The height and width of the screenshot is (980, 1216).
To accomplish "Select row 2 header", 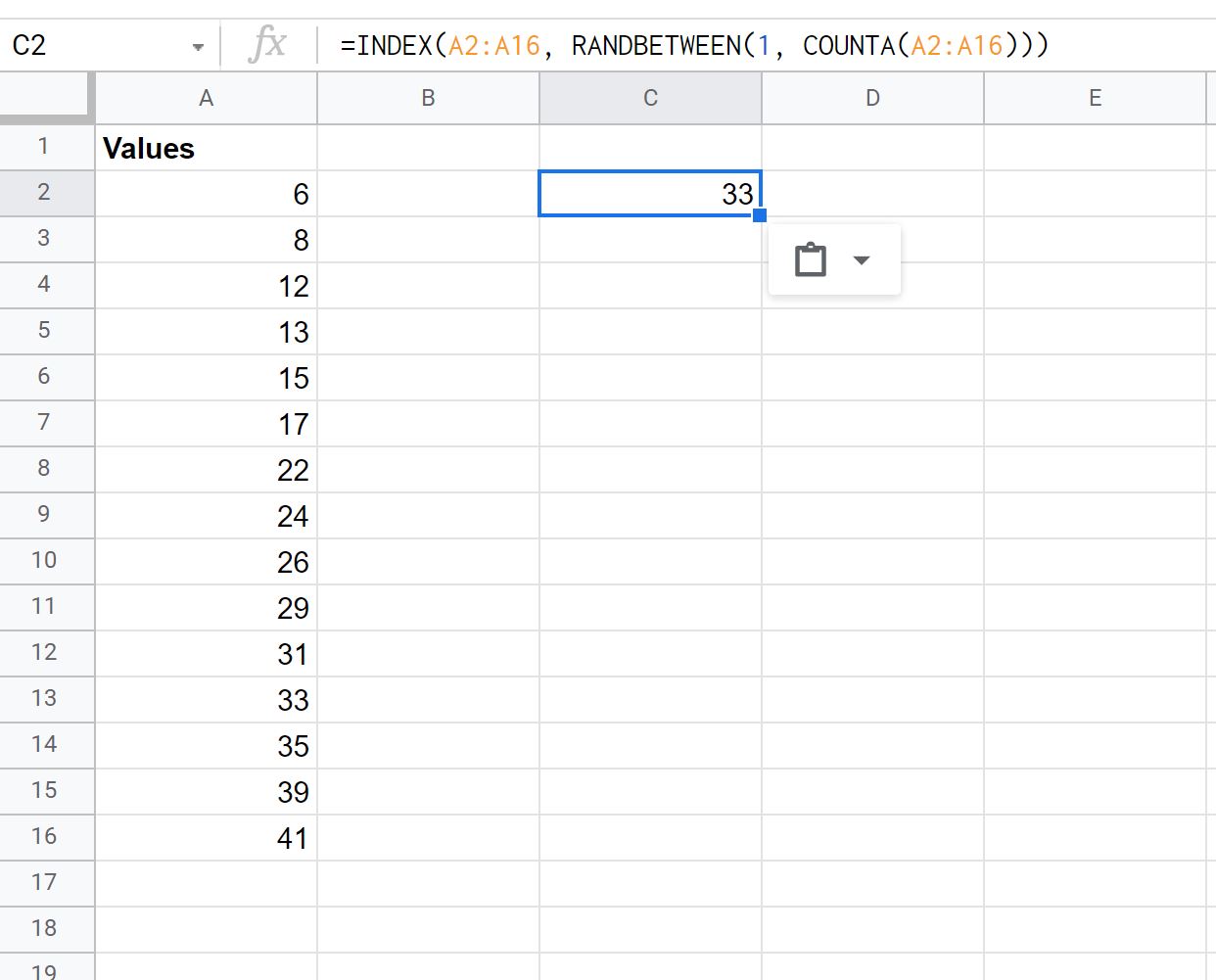I will pyautogui.click(x=47, y=193).
